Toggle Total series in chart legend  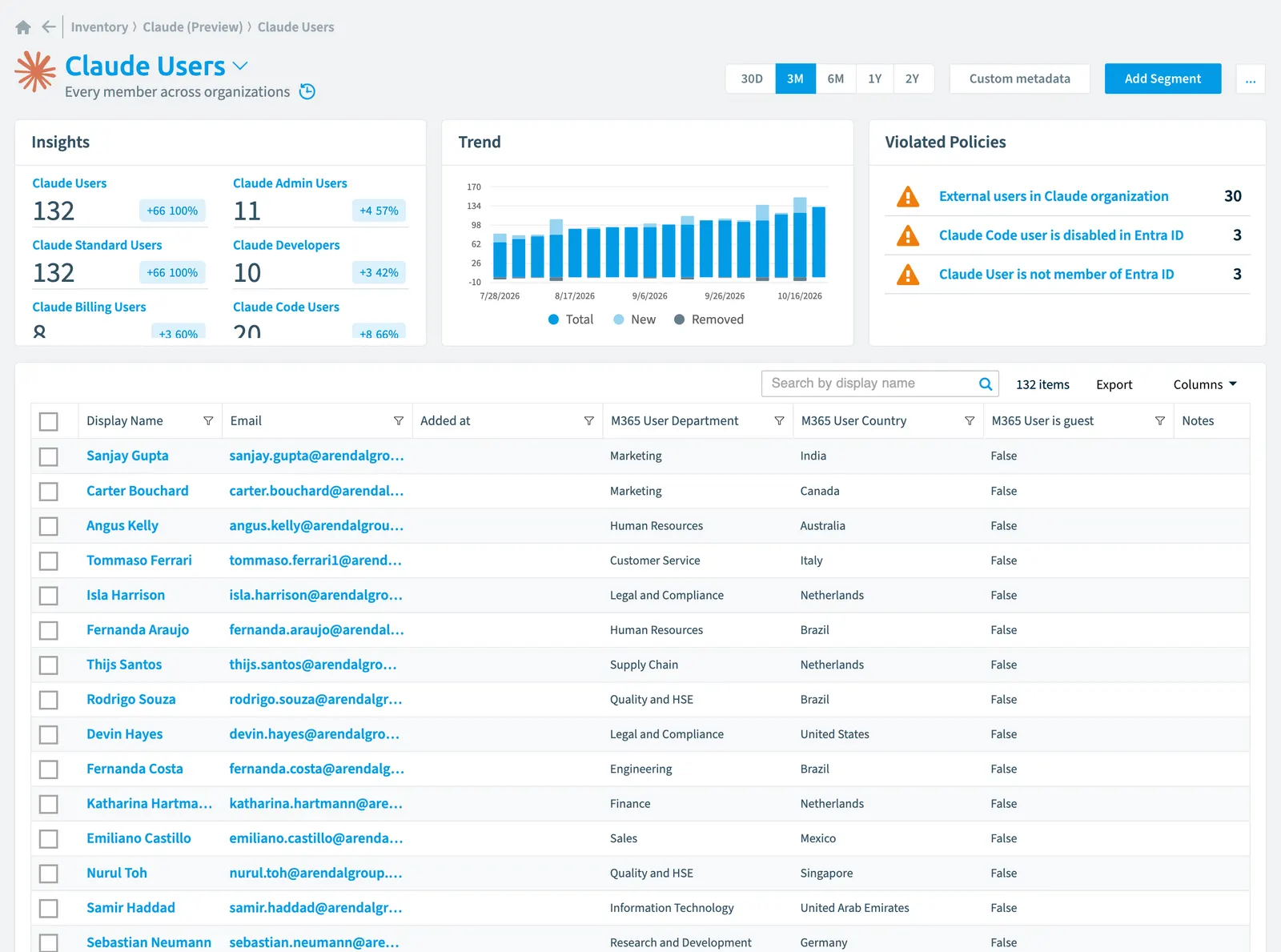coord(571,319)
